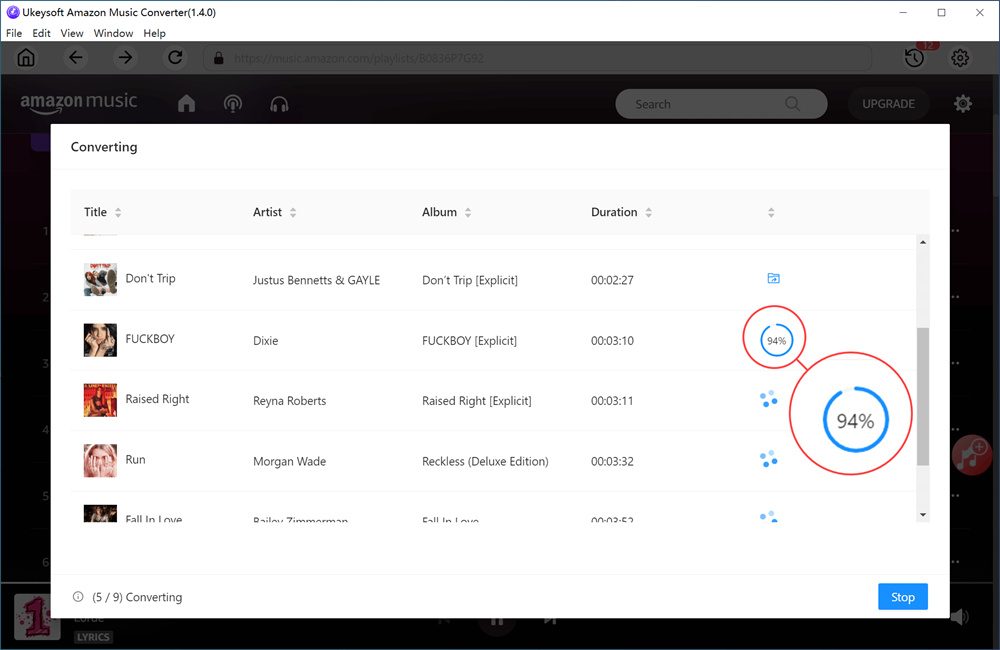Click the UPGRADE button

click(x=888, y=104)
